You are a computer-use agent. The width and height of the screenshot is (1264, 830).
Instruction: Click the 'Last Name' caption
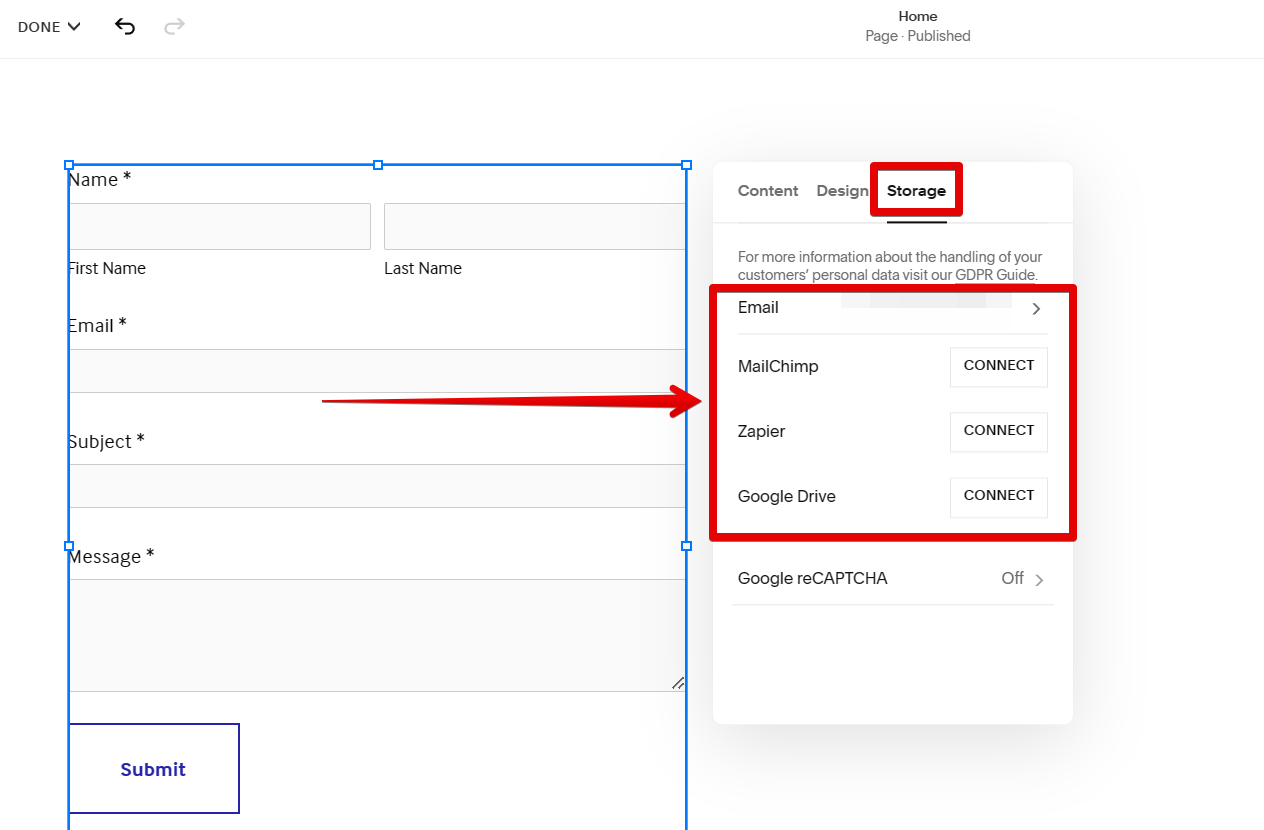(423, 268)
